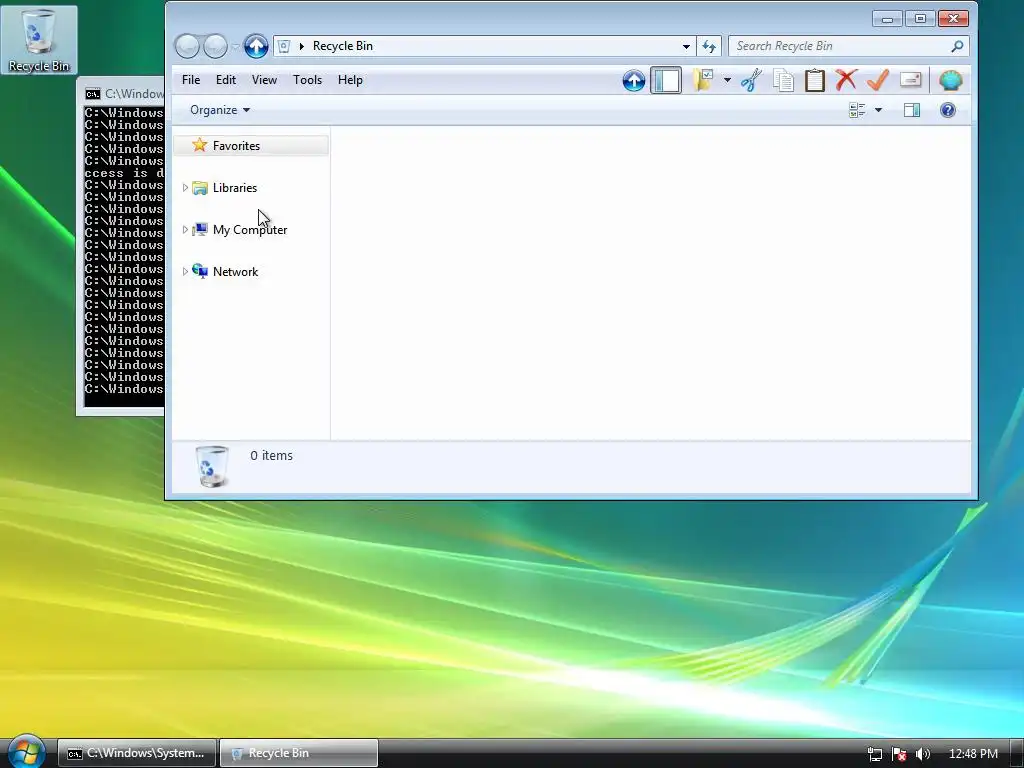The height and width of the screenshot is (768, 1024).
Task: Click the magnifier search icon
Action: click(x=957, y=46)
